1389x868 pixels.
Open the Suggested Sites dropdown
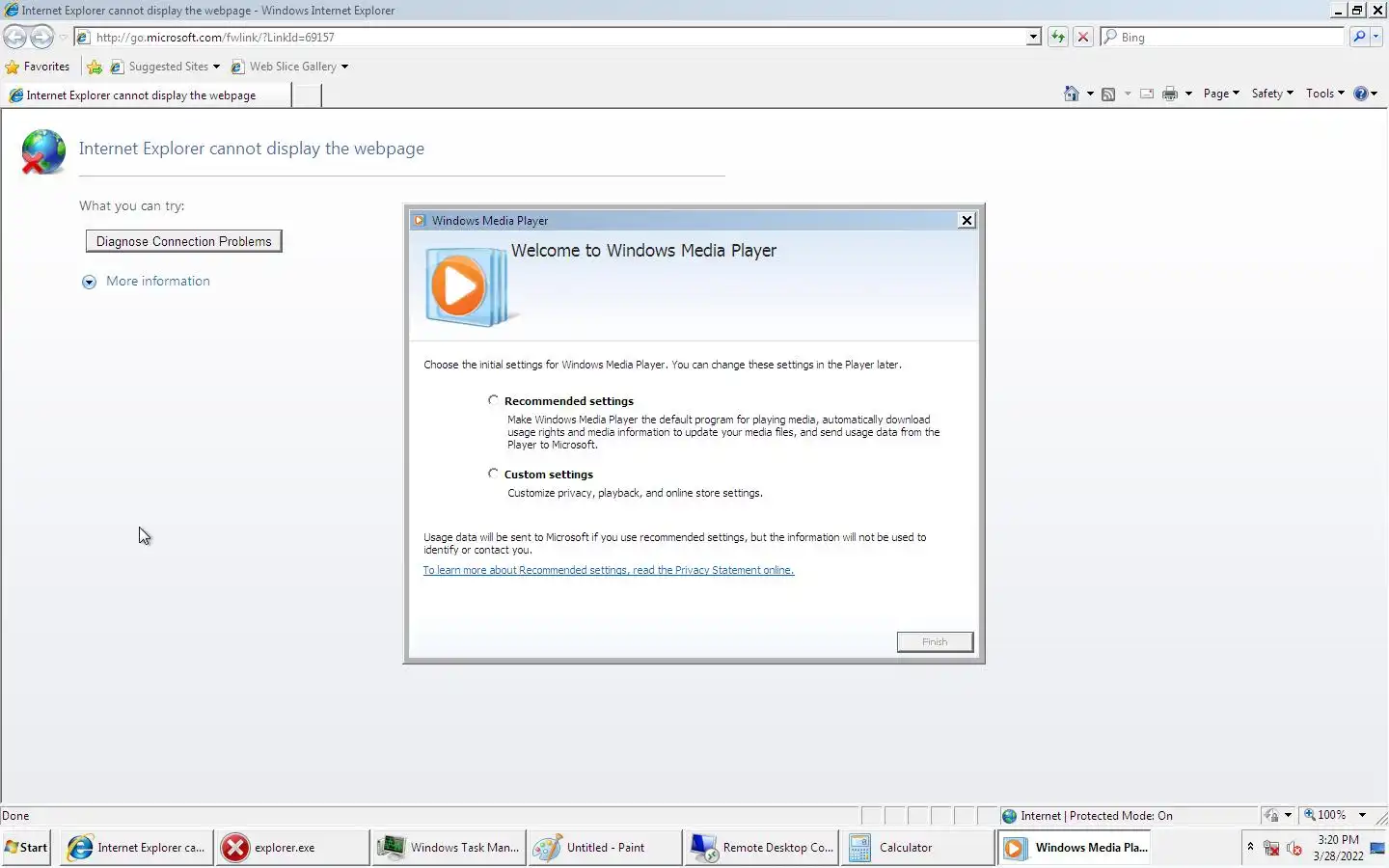[216, 67]
